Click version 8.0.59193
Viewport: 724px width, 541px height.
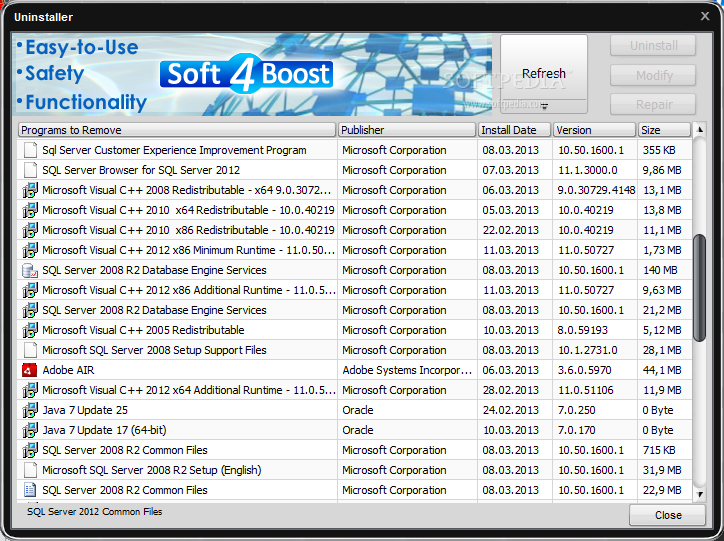tap(583, 330)
